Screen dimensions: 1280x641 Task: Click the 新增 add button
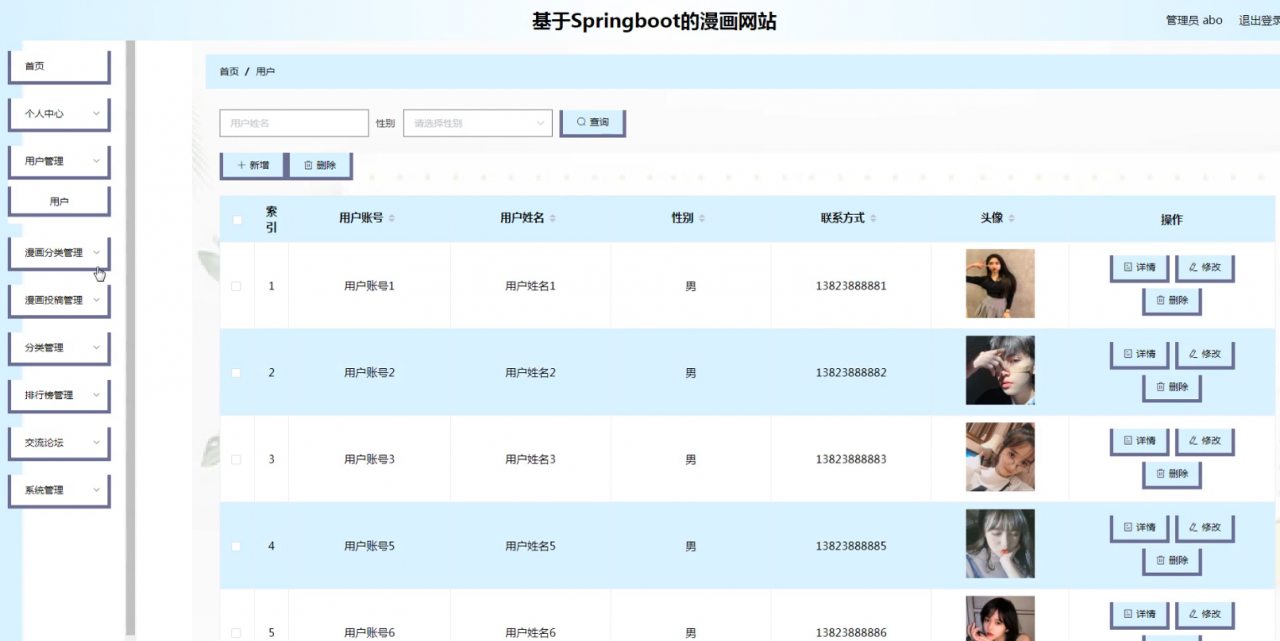tap(253, 165)
